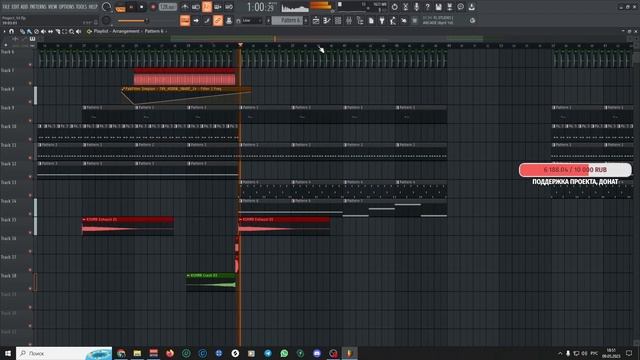This screenshot has width=640, height=360.
Task: Open the TOOLS menu
Action: coord(81,7)
